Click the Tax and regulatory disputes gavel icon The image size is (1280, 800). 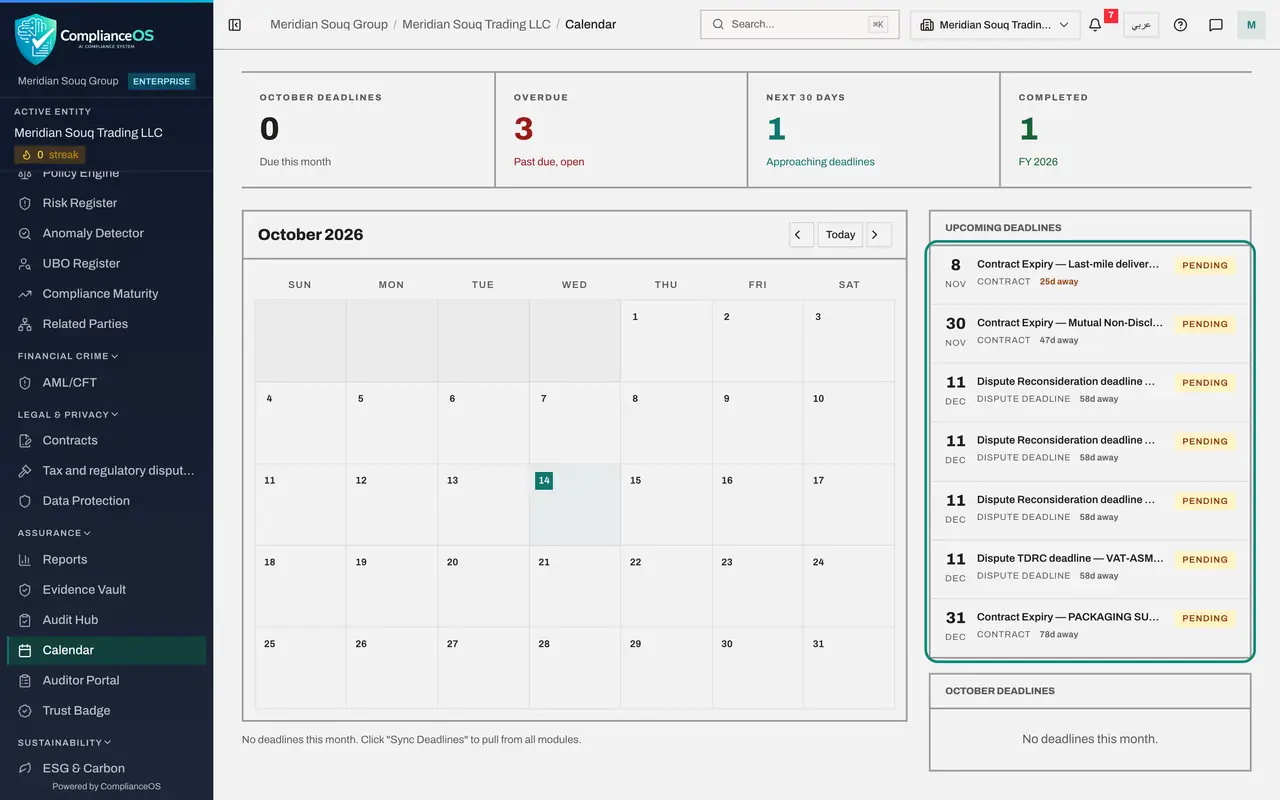tap(25, 471)
